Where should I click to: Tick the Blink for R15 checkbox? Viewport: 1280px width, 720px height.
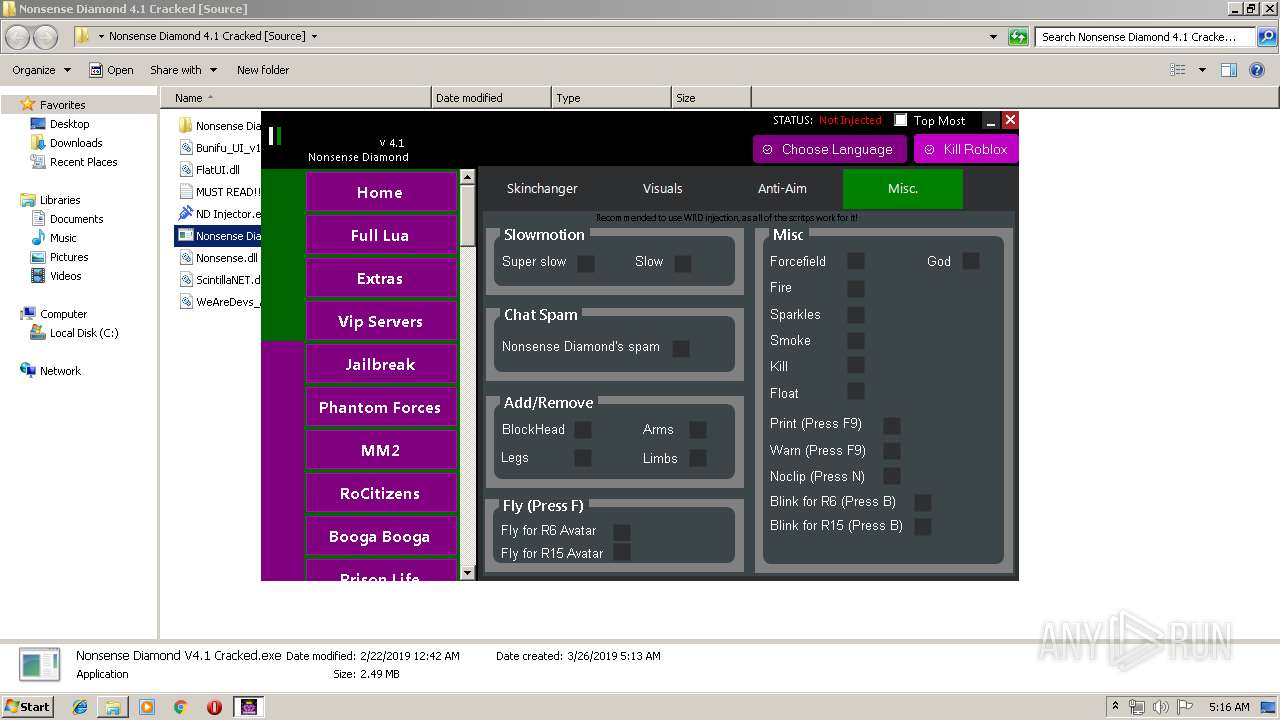click(923, 526)
